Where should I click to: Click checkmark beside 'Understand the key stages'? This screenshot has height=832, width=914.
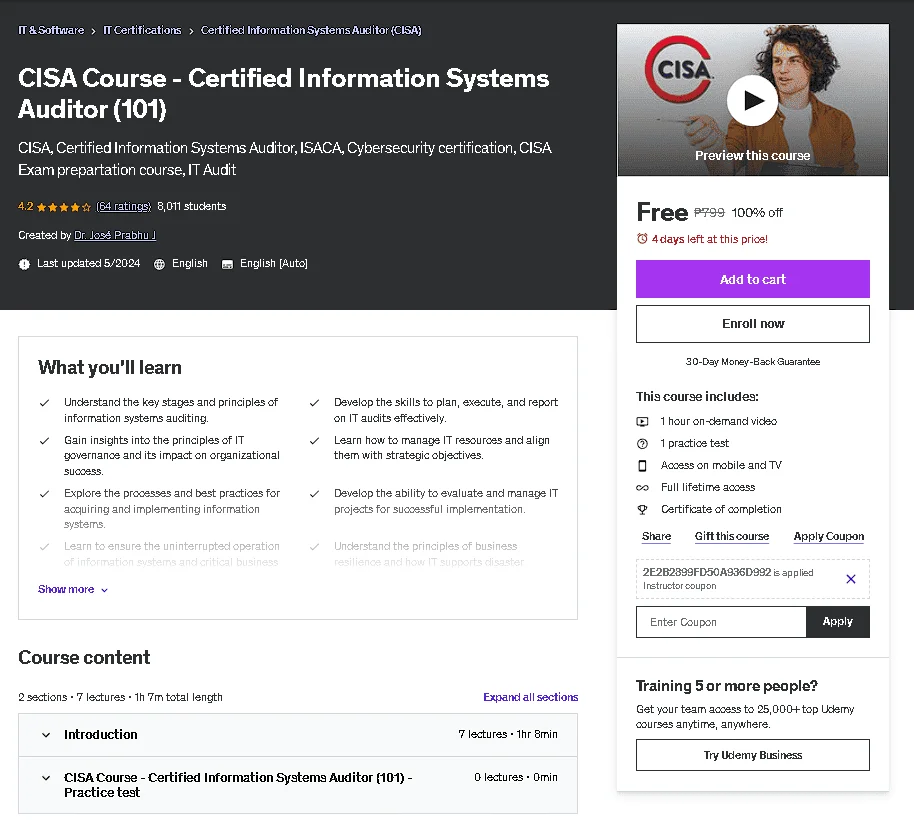(44, 403)
